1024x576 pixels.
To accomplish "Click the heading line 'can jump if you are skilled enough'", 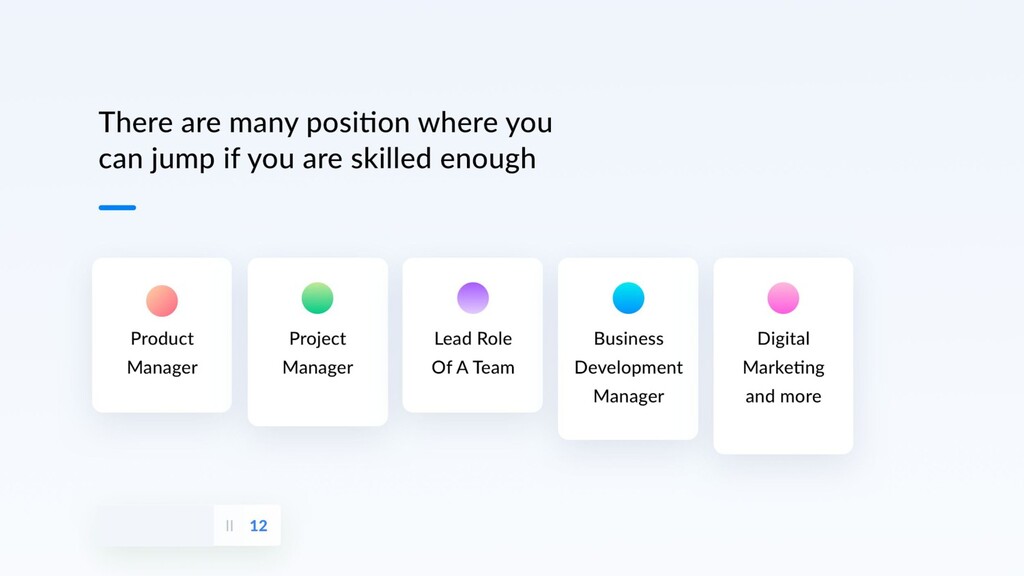I will point(317,159).
